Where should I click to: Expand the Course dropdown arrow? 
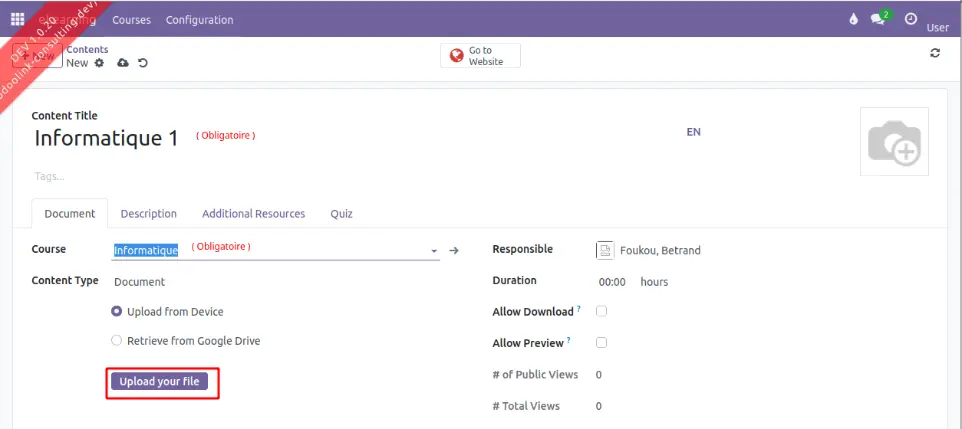click(434, 251)
